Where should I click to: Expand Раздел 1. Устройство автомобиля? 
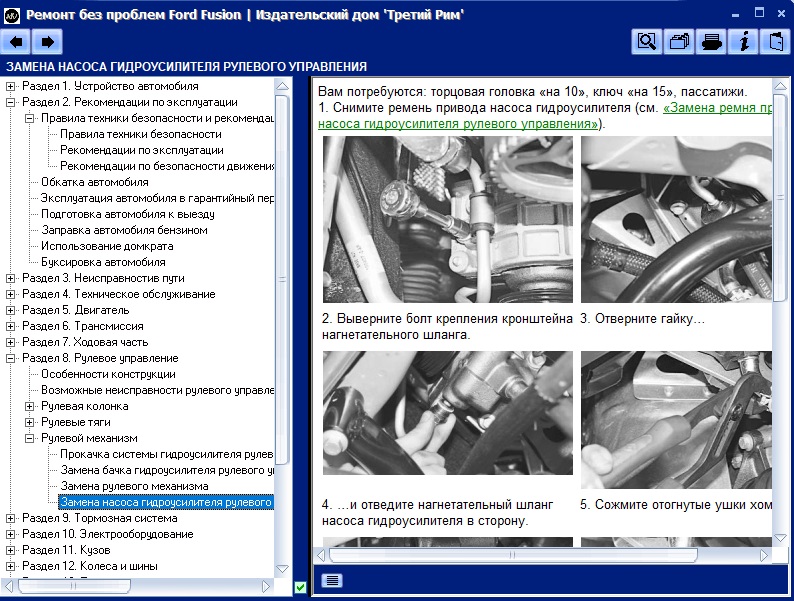[10, 86]
